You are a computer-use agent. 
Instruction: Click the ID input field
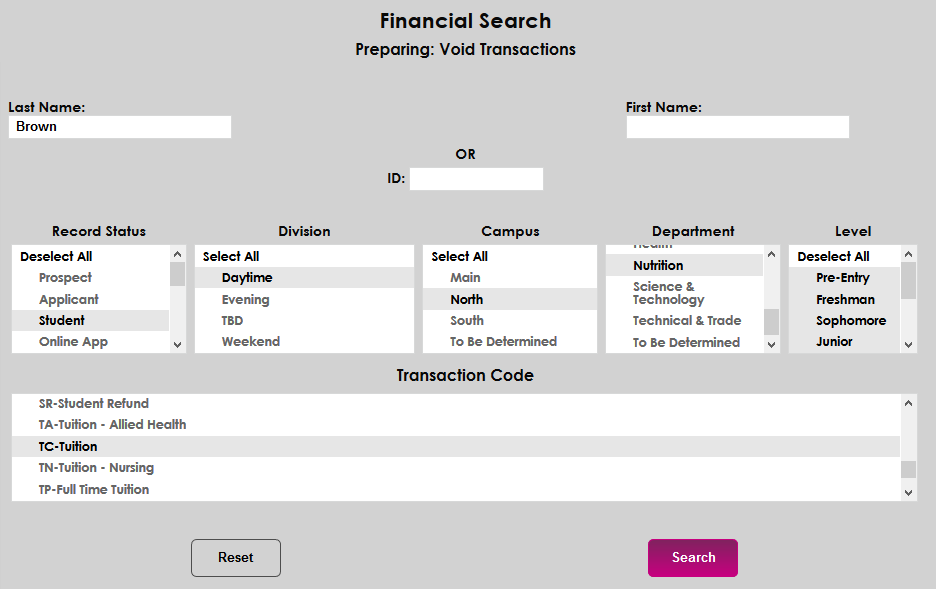[476, 179]
